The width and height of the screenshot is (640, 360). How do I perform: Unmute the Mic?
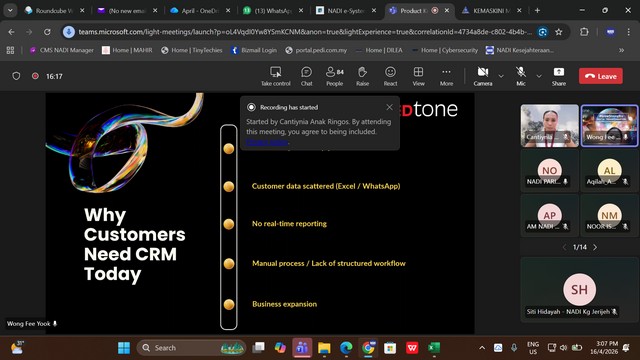pos(521,76)
